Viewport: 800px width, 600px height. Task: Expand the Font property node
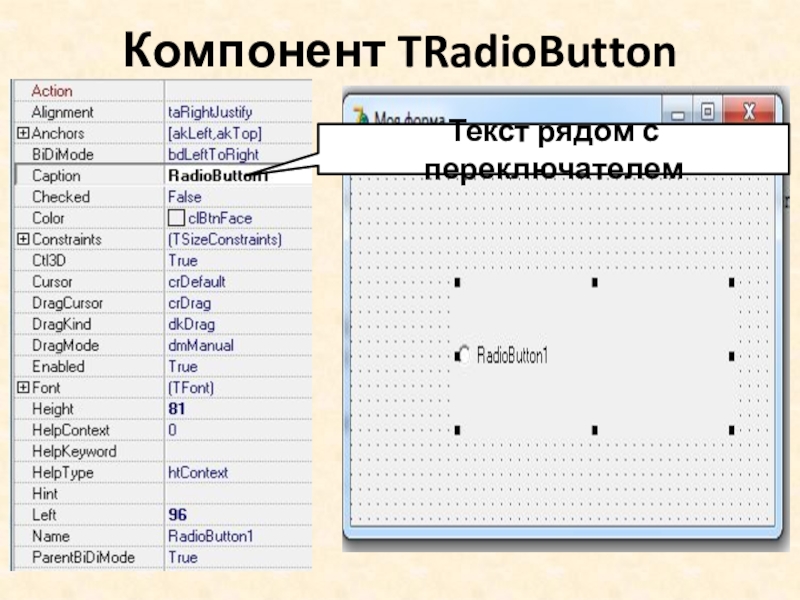point(23,387)
